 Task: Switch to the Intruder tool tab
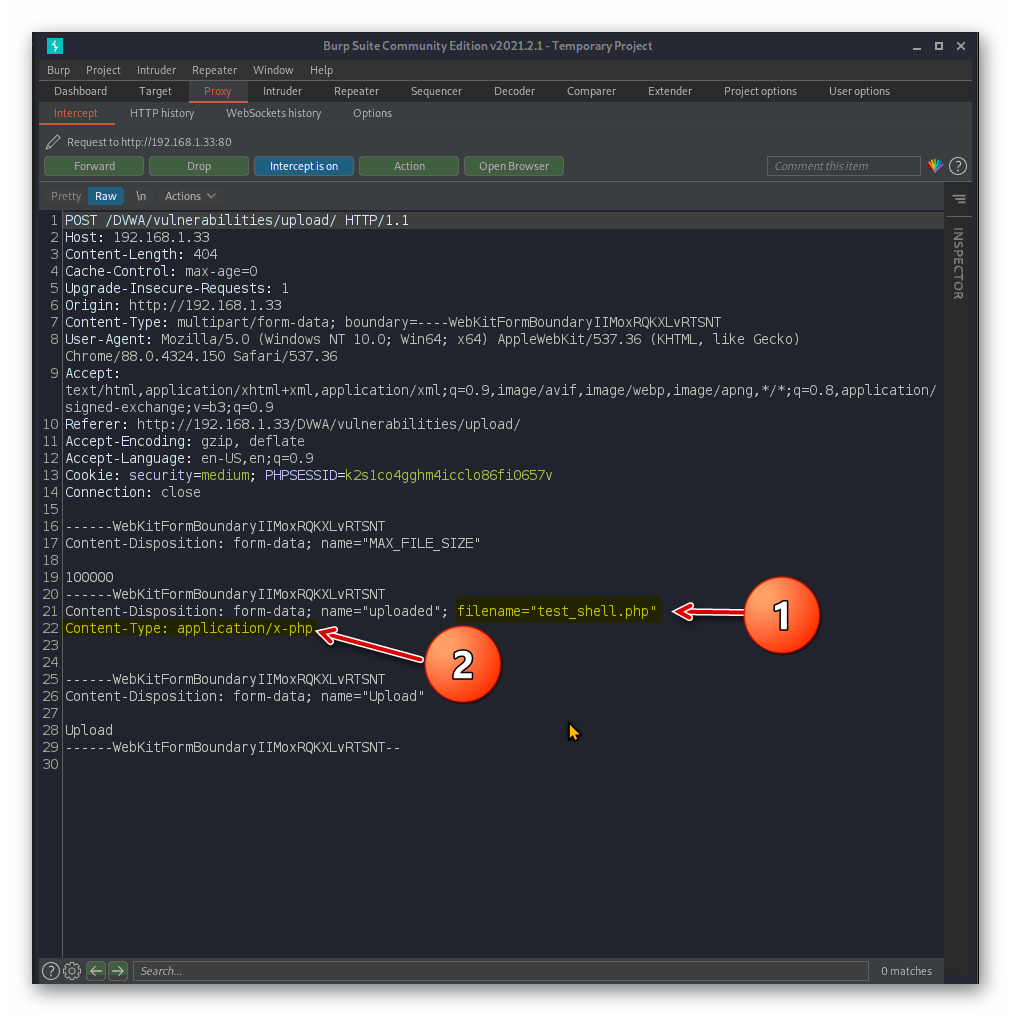tap(283, 91)
